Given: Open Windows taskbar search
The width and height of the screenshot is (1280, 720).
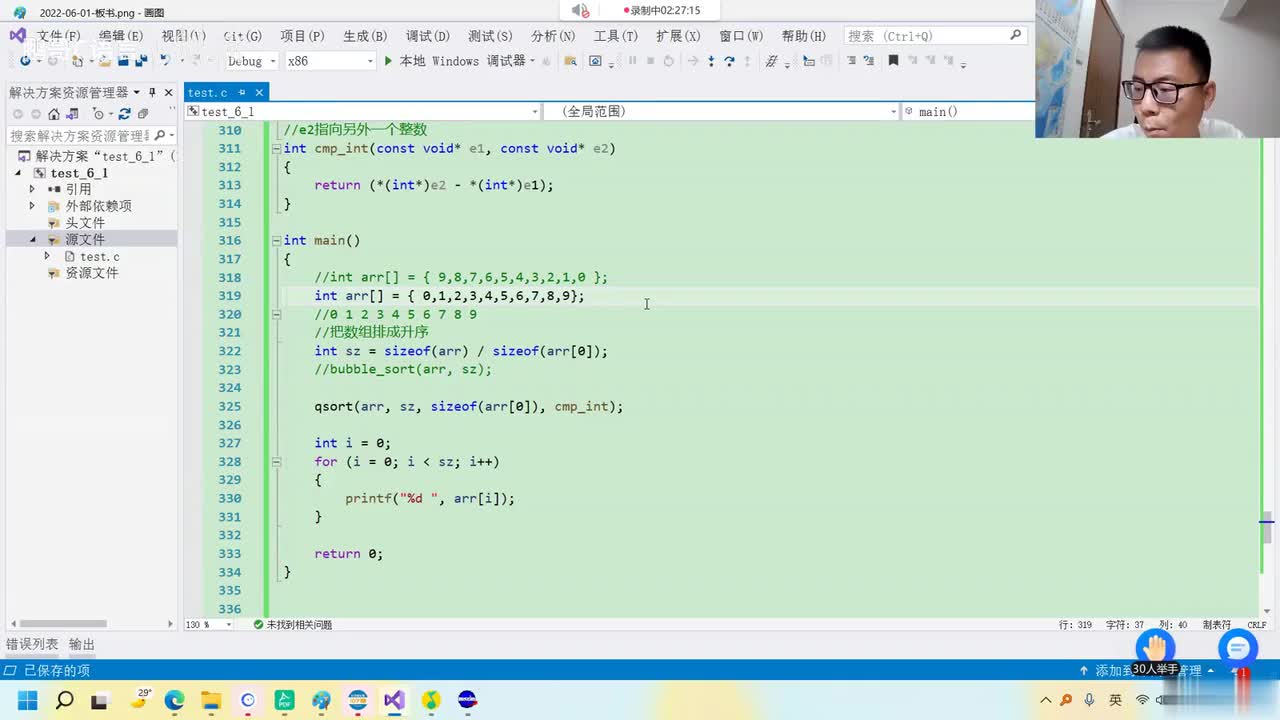Looking at the screenshot, I should [x=64, y=700].
